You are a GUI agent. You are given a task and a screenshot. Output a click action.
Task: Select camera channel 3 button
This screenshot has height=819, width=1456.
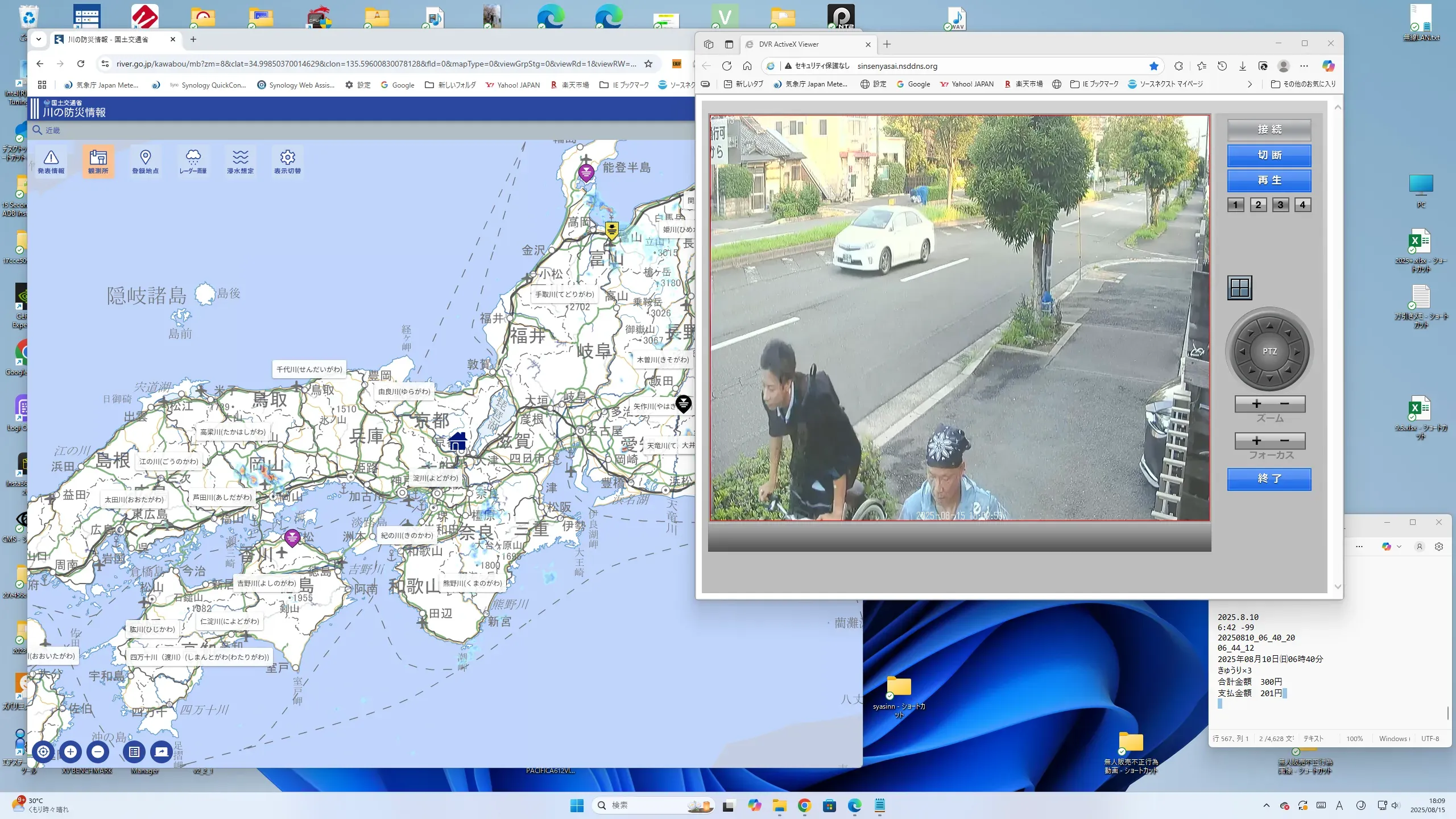1280,205
